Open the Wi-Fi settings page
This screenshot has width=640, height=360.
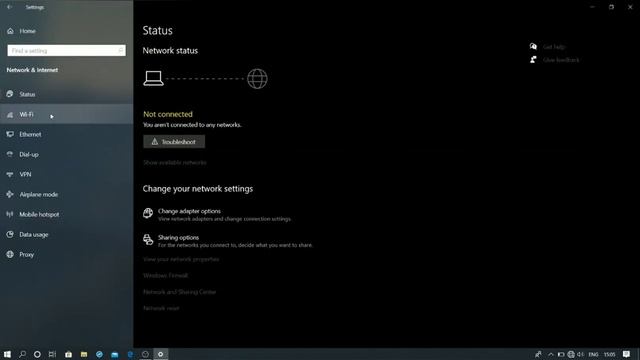(67, 114)
